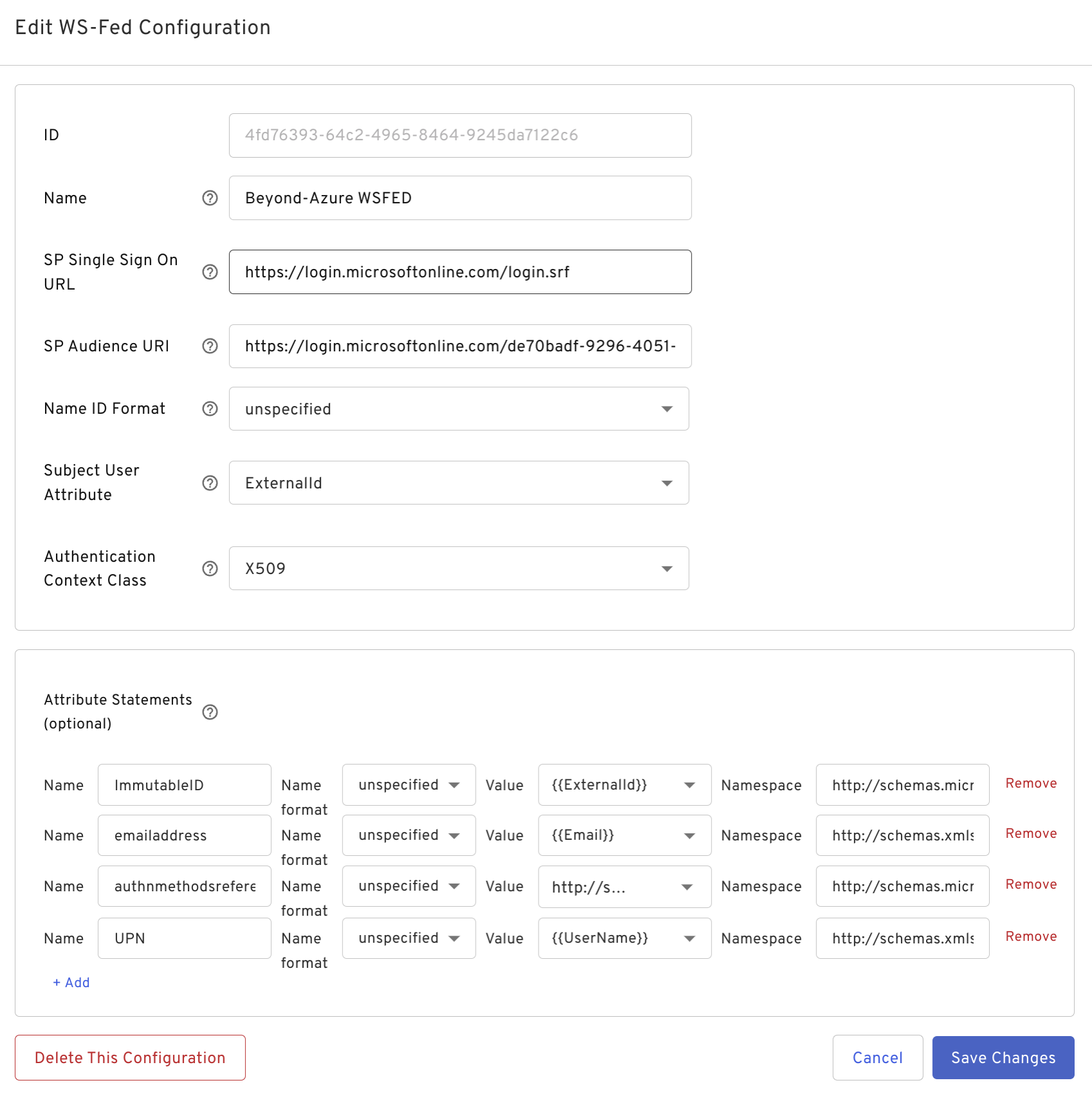Click the Name ID Format help icon
The image size is (1092, 1094).
point(210,409)
